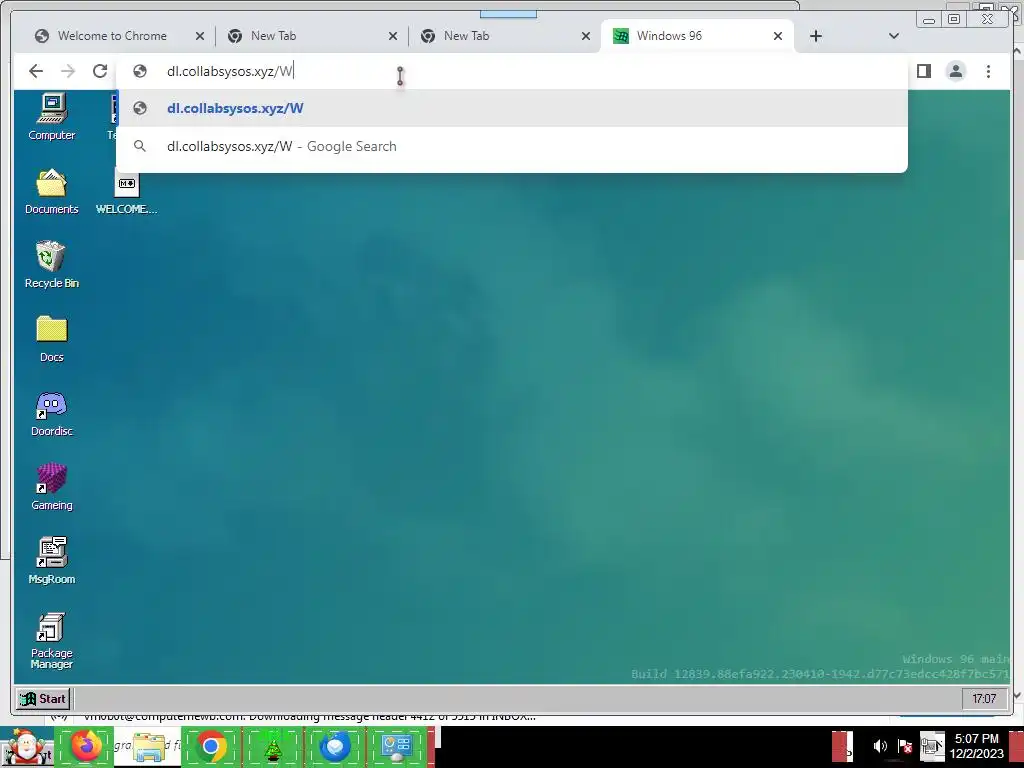Open Chrome from the Windows taskbar
The image size is (1024, 768).
210,746
